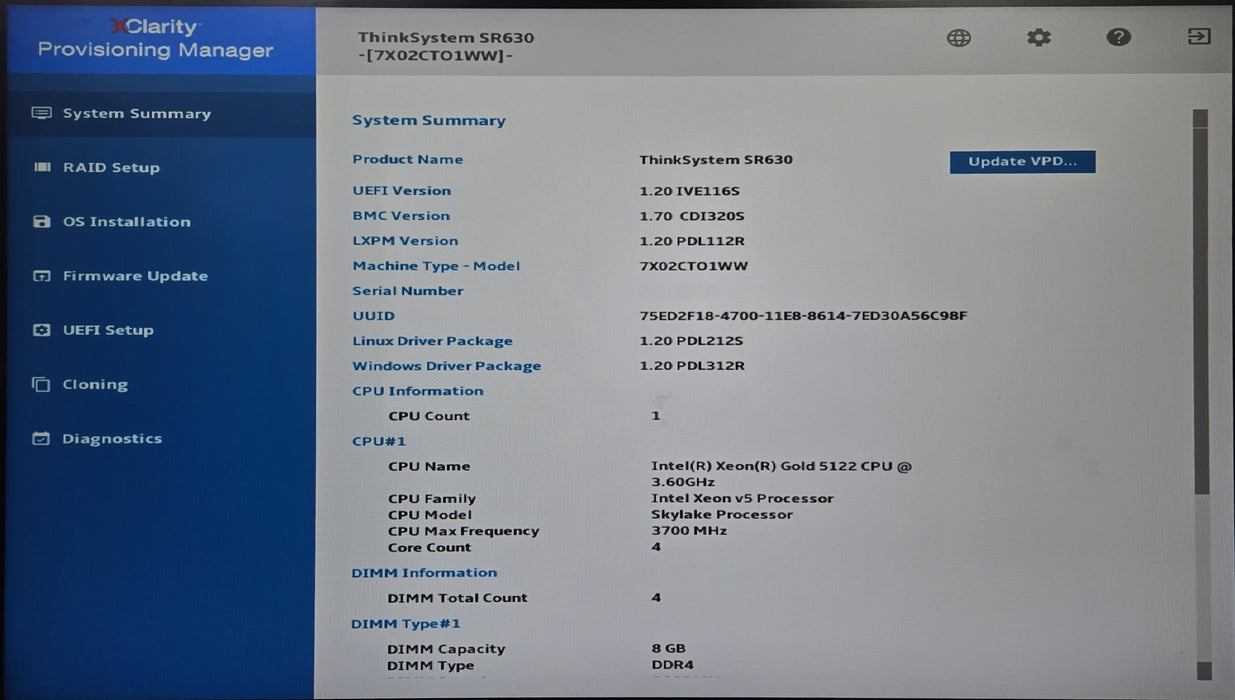Screen dimensions: 1235x700
Task: Click the ThinkSystem SR630 header title
Action: [x=446, y=38]
